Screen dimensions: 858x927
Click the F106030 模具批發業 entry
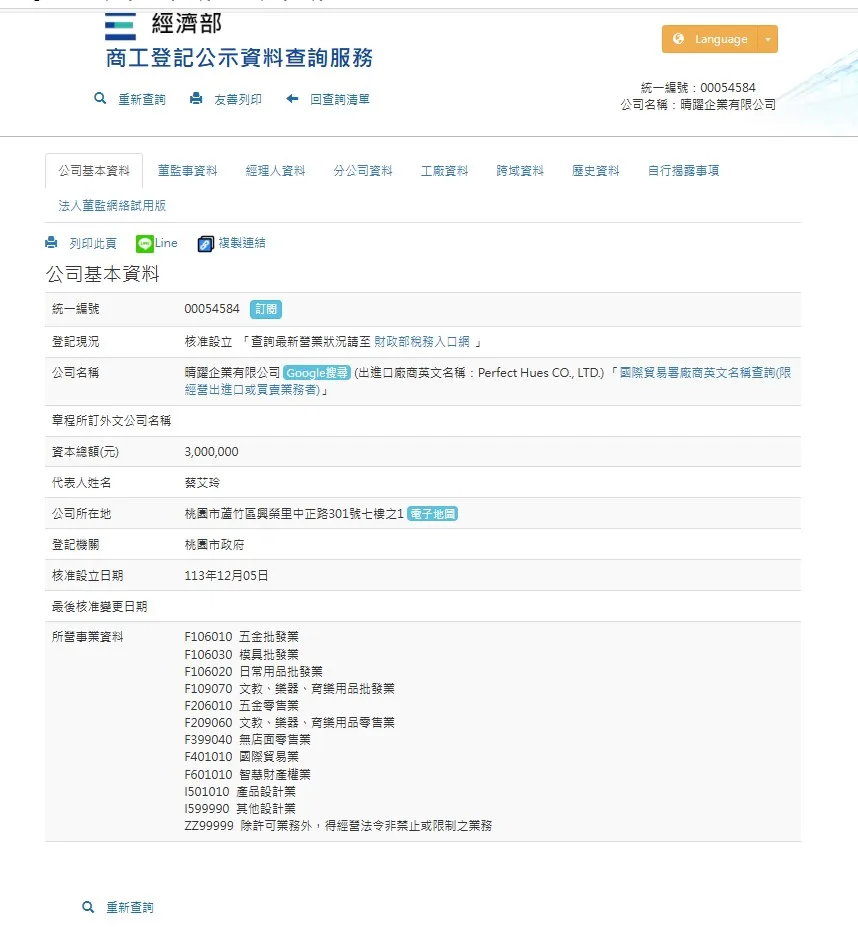click(242, 654)
